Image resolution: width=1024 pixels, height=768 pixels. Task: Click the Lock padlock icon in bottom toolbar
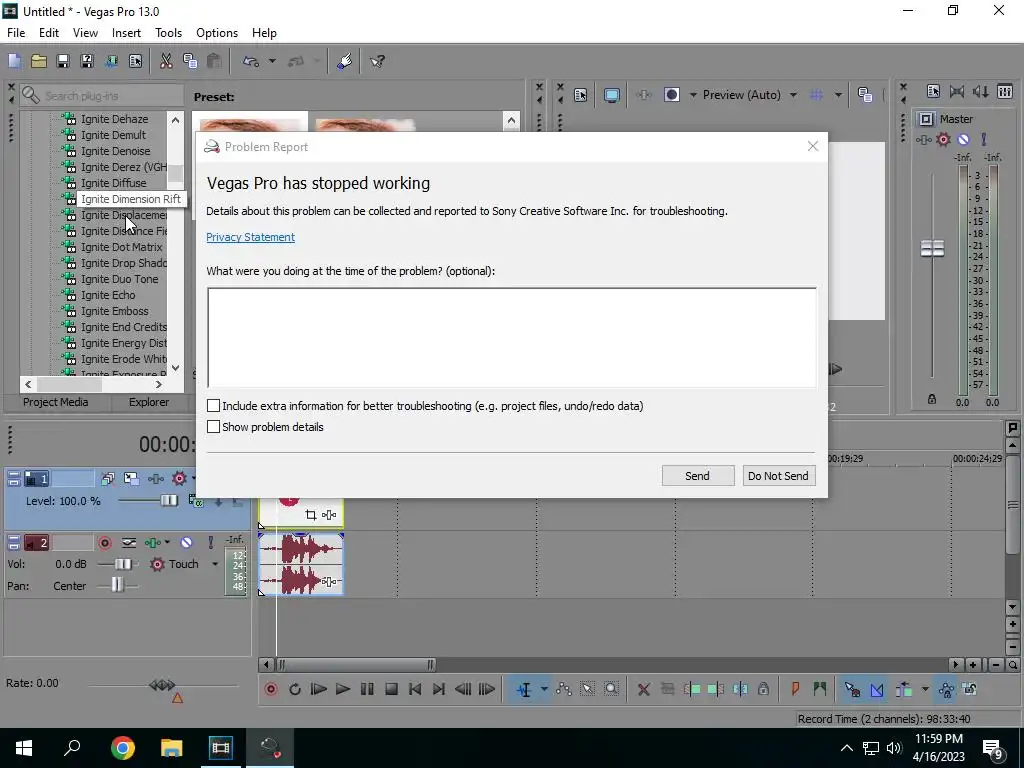[x=763, y=689]
